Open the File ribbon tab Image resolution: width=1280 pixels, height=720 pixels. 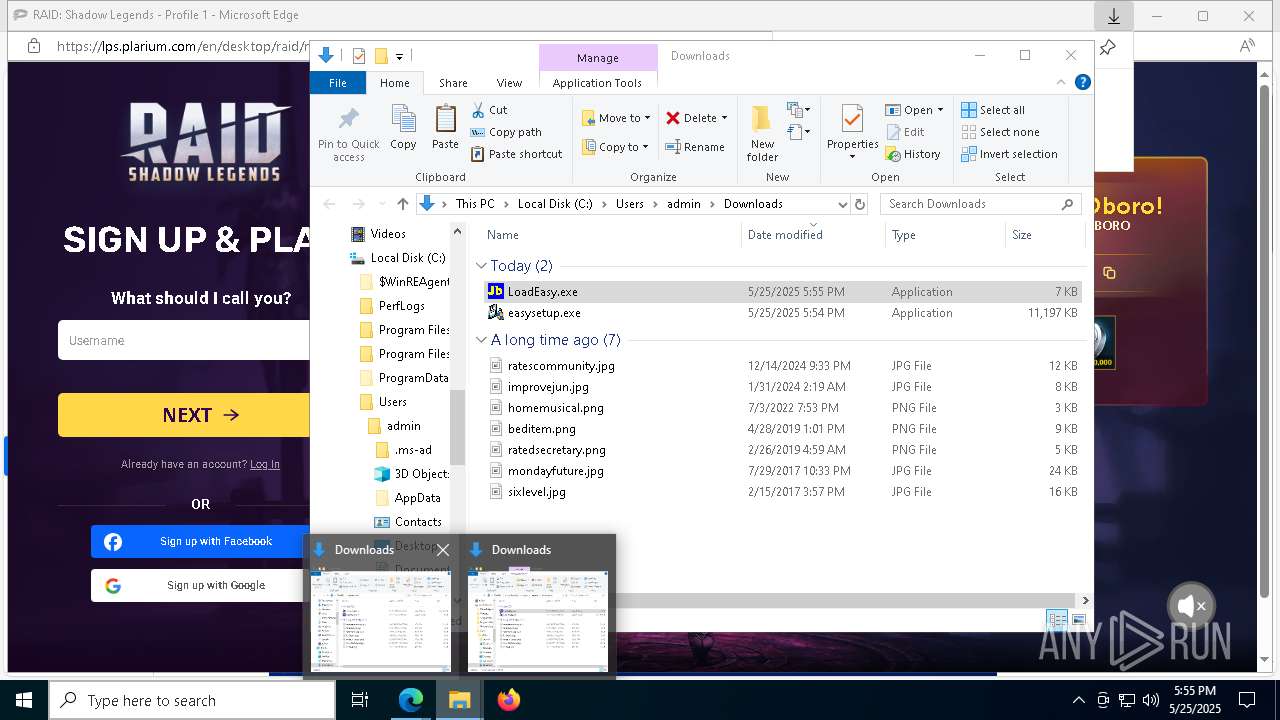click(x=338, y=83)
